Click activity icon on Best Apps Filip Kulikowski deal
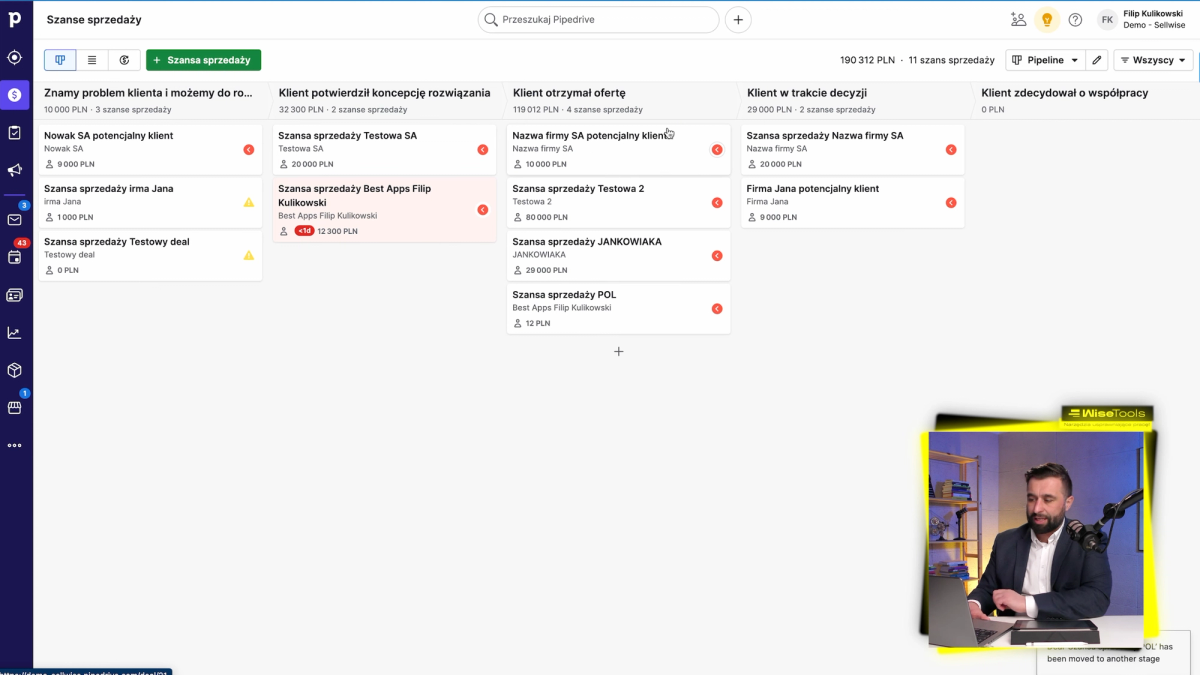The width and height of the screenshot is (1200, 675). (x=483, y=209)
